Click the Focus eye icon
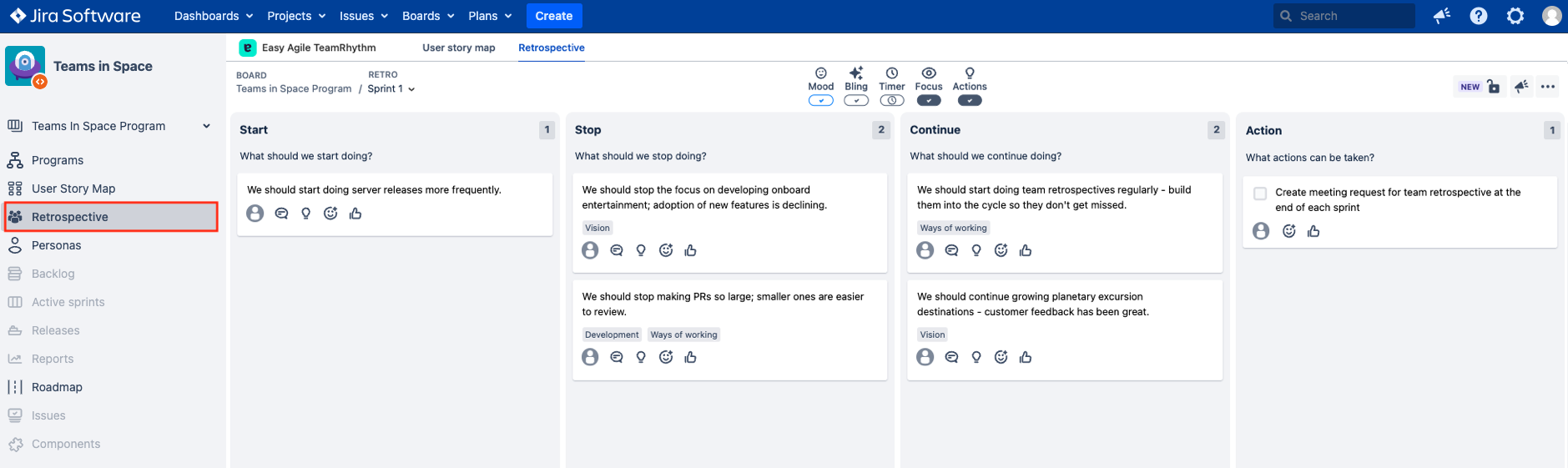The height and width of the screenshot is (468, 1568). click(929, 73)
